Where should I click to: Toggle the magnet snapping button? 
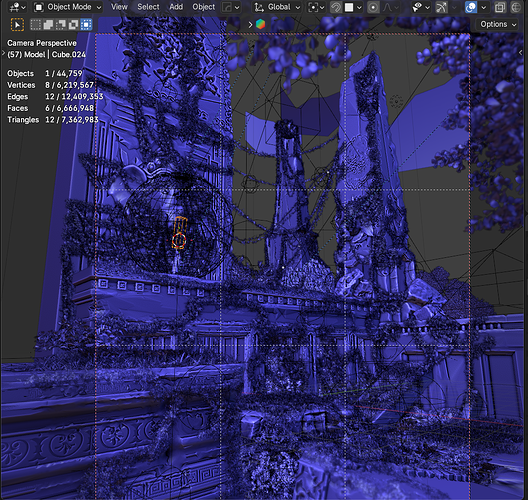click(x=335, y=7)
